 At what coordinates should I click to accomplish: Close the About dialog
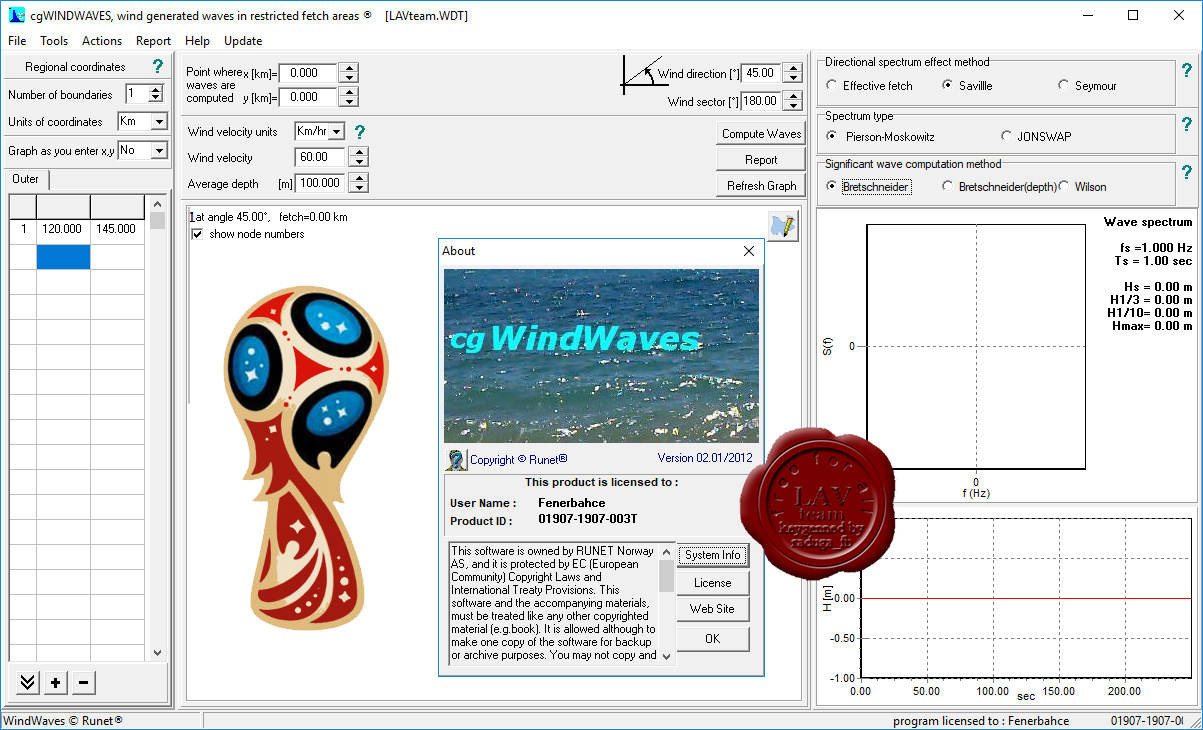point(749,251)
